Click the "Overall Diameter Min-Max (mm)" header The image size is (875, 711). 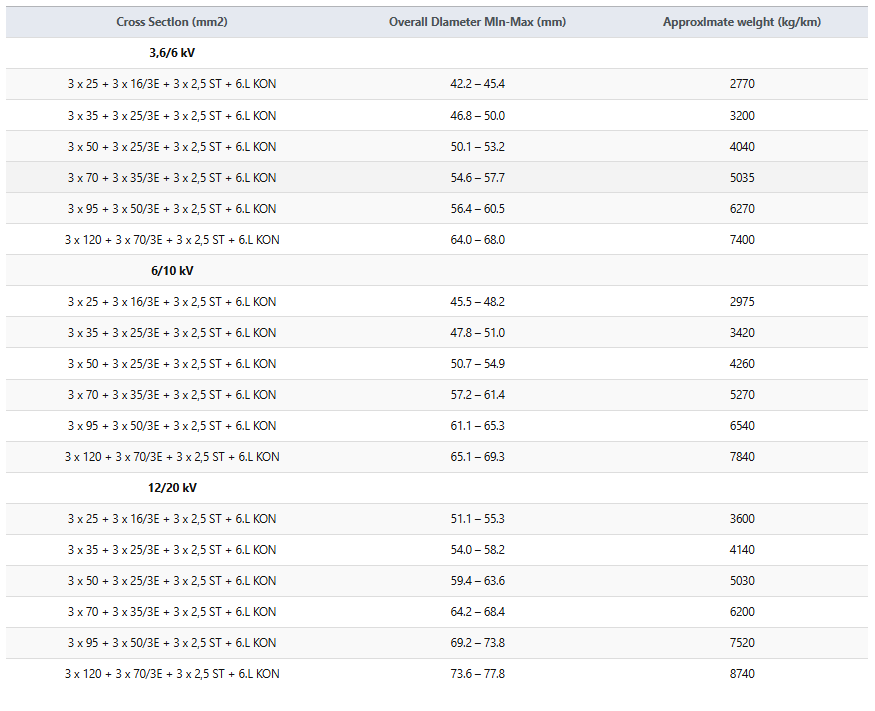coord(478,22)
